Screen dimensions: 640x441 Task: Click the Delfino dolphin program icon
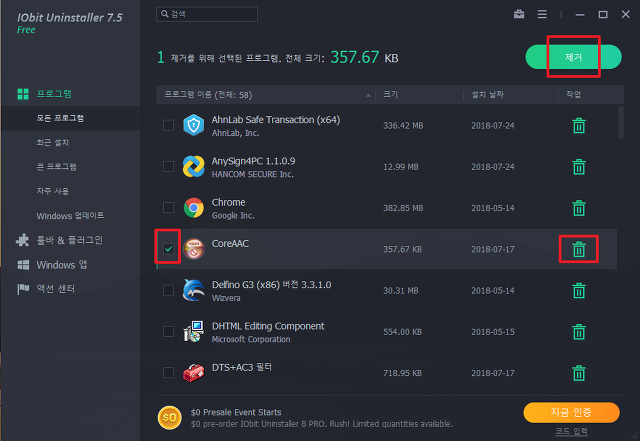(x=193, y=290)
